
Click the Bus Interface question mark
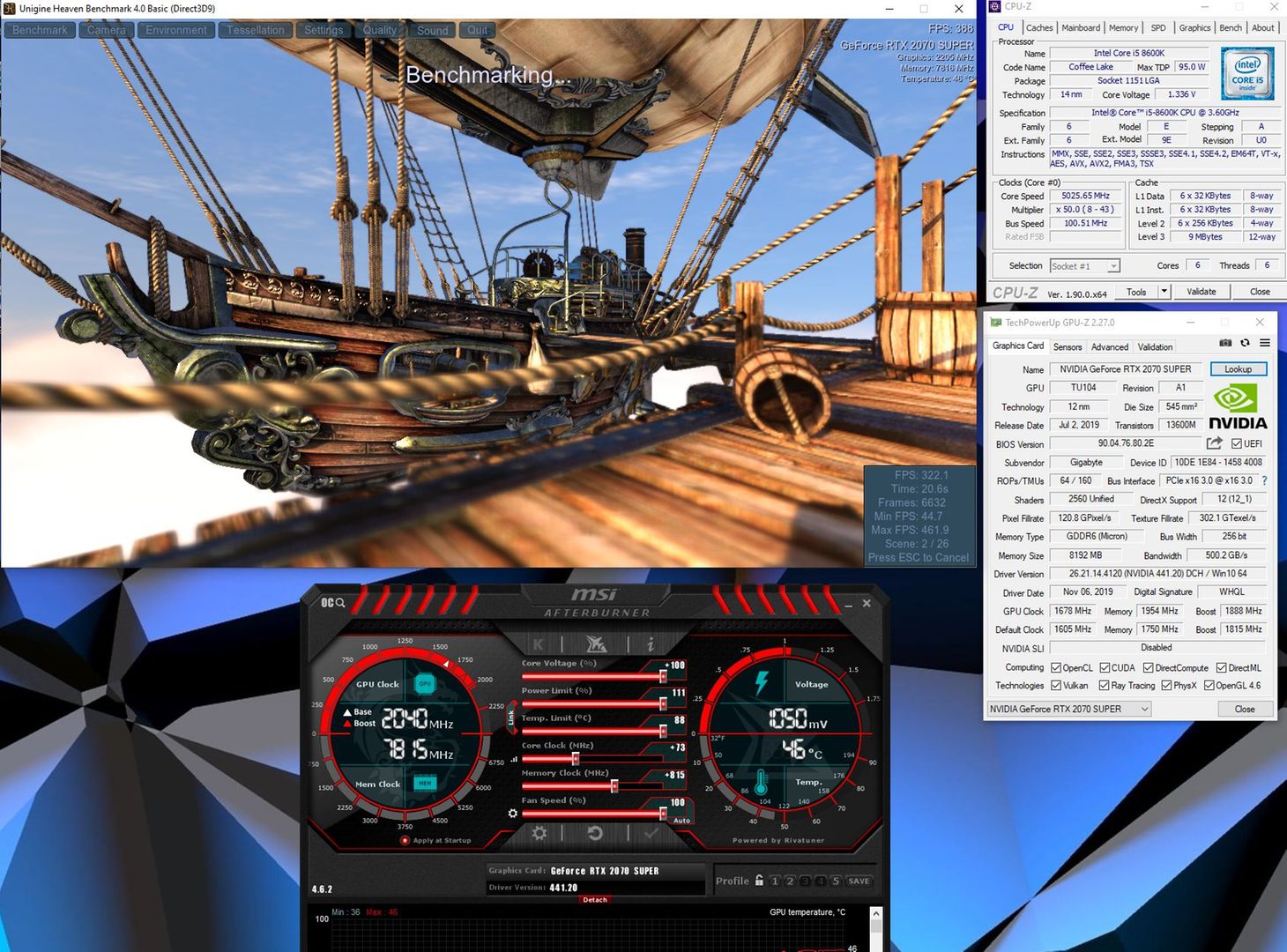[1264, 480]
